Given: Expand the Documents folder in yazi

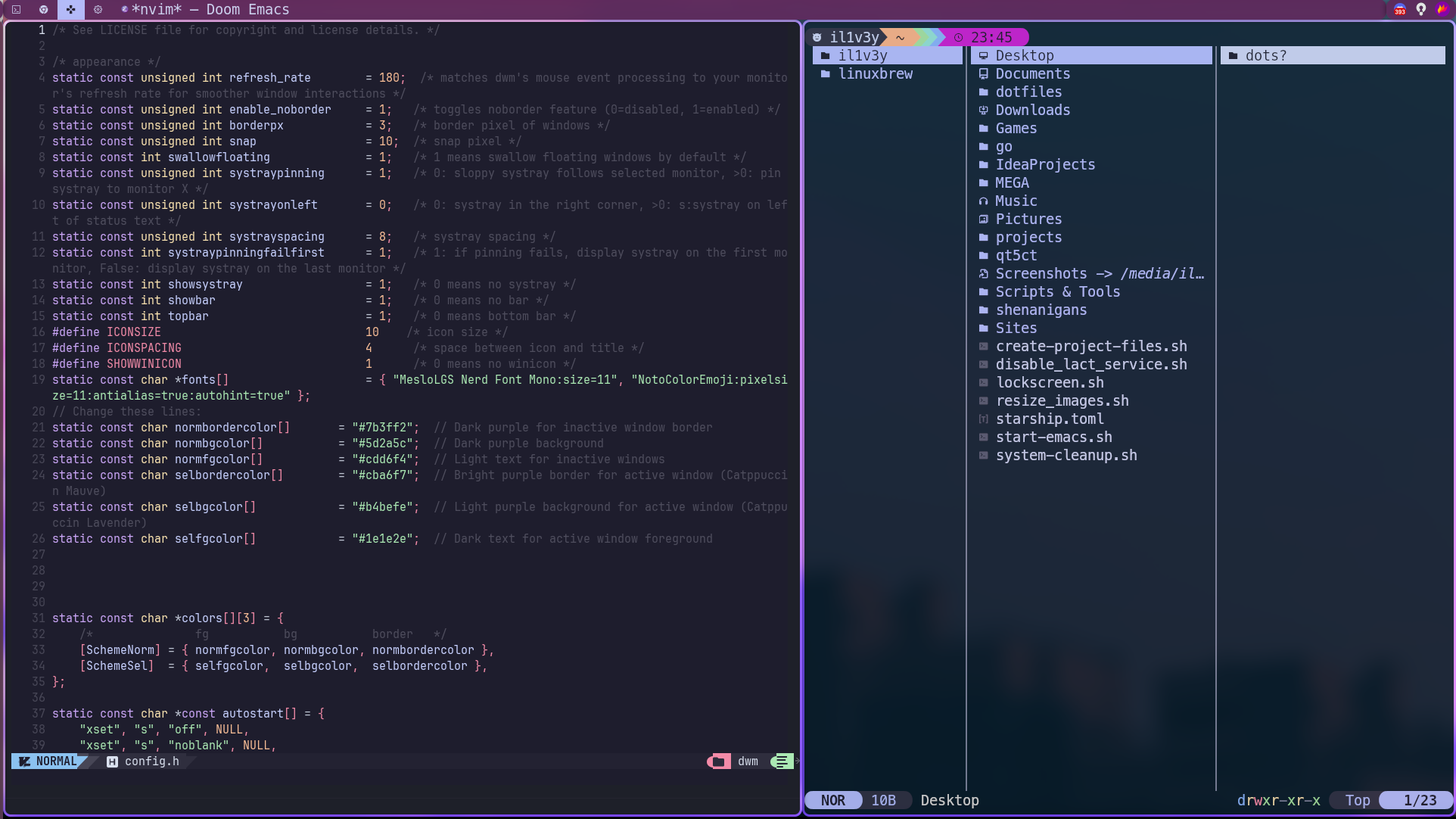Looking at the screenshot, I should coord(1033,73).
